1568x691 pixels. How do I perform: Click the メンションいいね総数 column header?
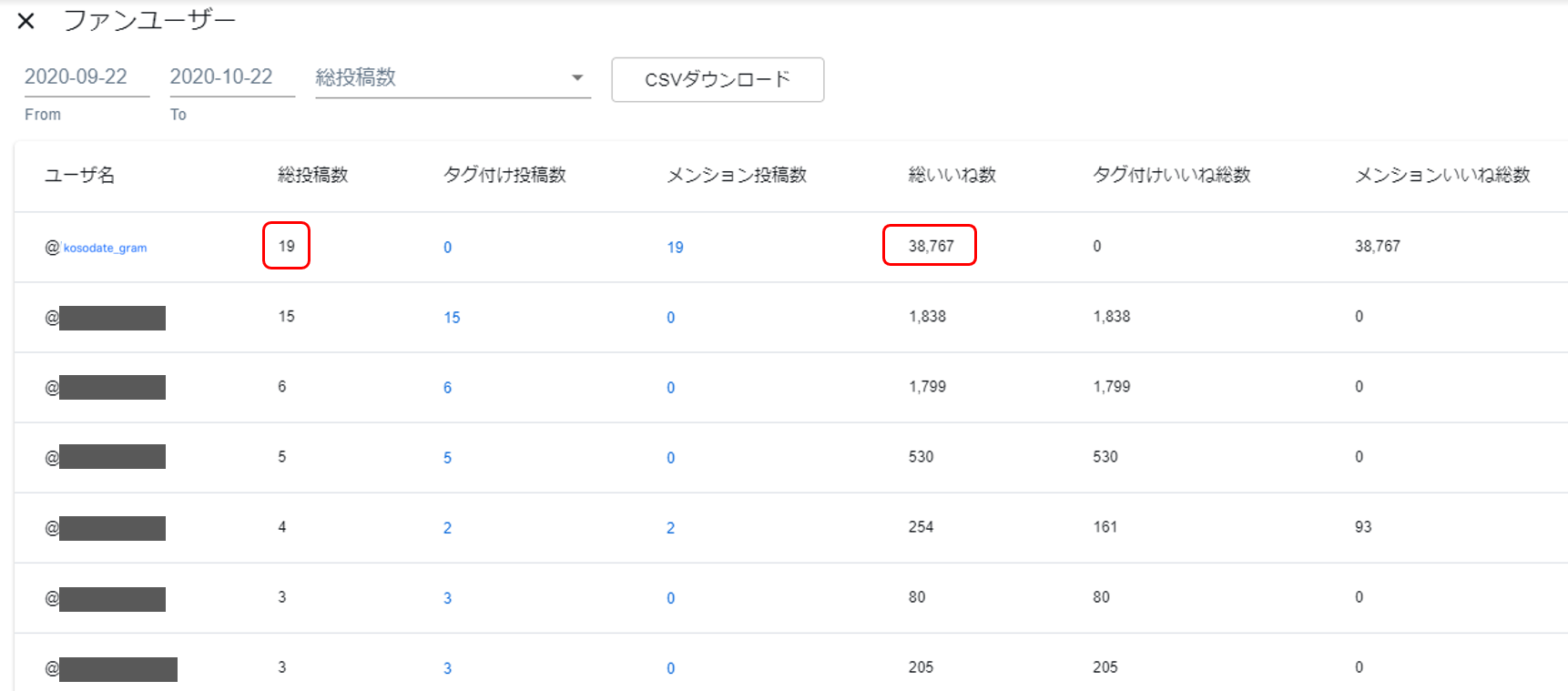[x=1441, y=175]
